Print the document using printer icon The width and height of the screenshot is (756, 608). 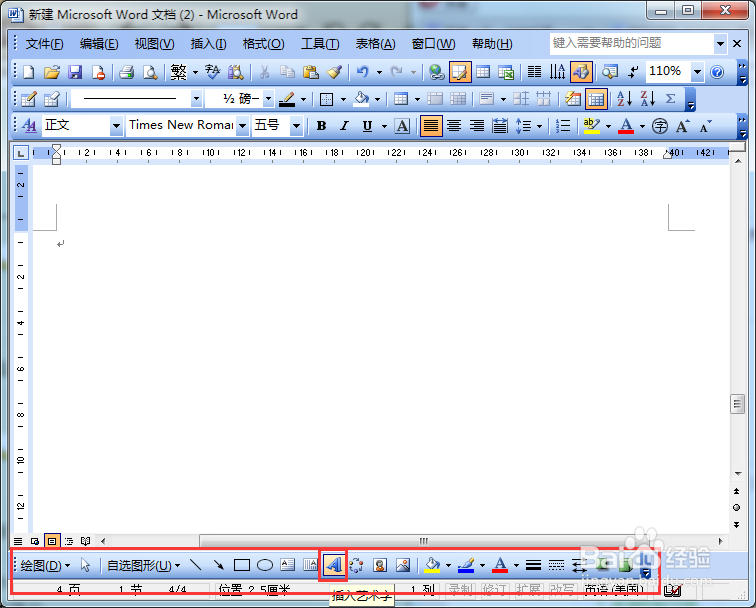pos(126,72)
